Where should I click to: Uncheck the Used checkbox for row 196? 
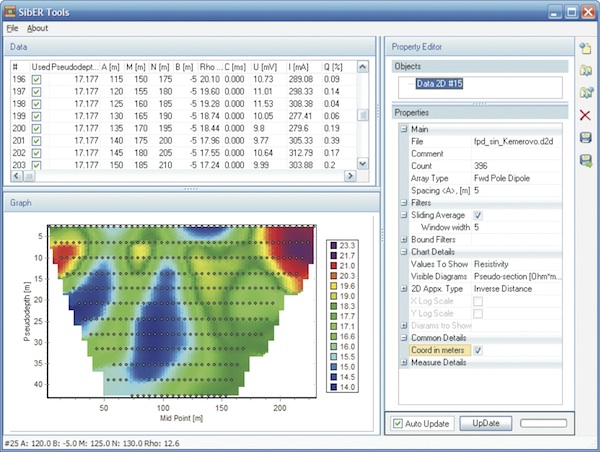(37, 79)
